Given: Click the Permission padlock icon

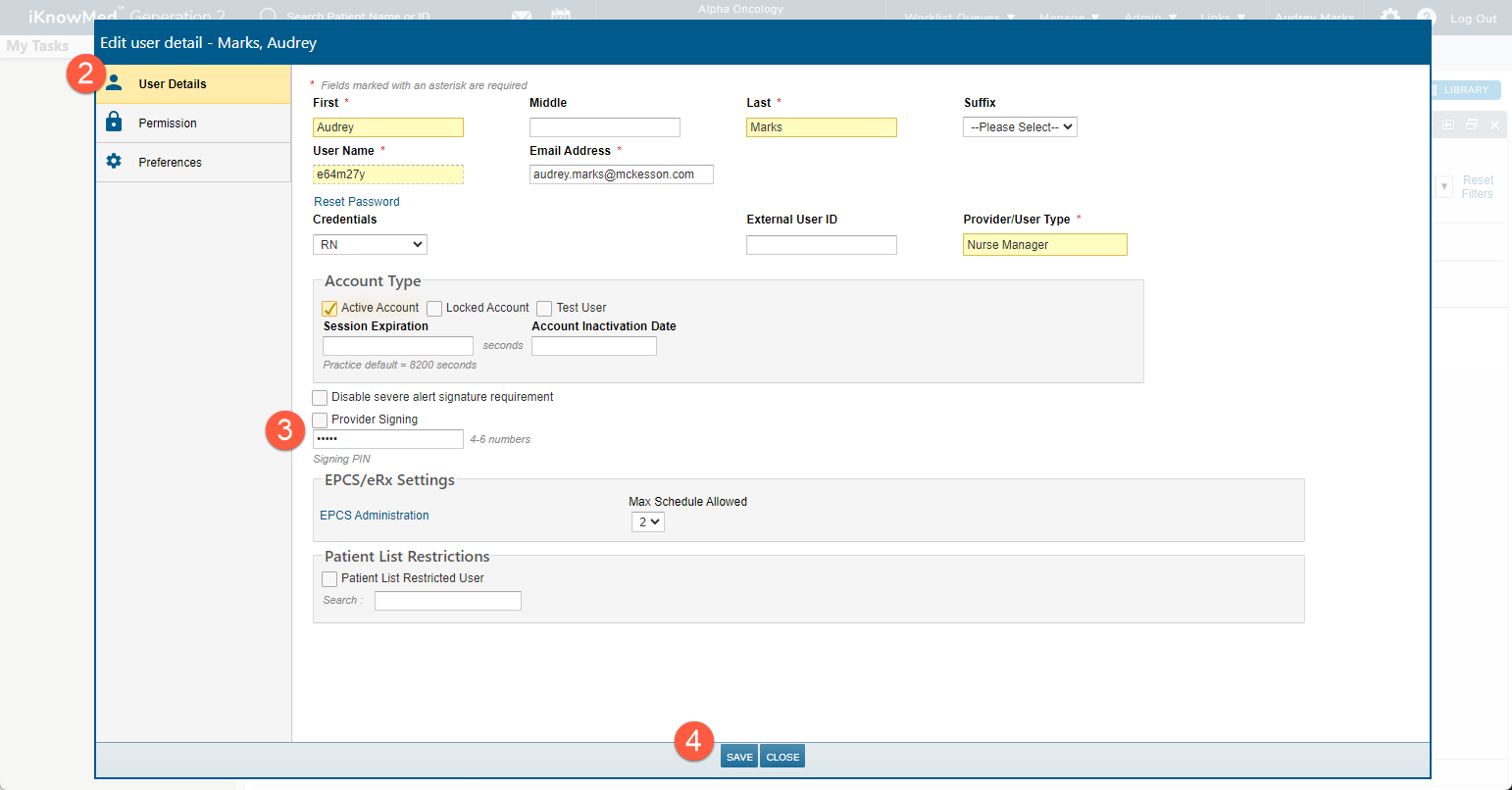Looking at the screenshot, I should pyautogui.click(x=114, y=122).
